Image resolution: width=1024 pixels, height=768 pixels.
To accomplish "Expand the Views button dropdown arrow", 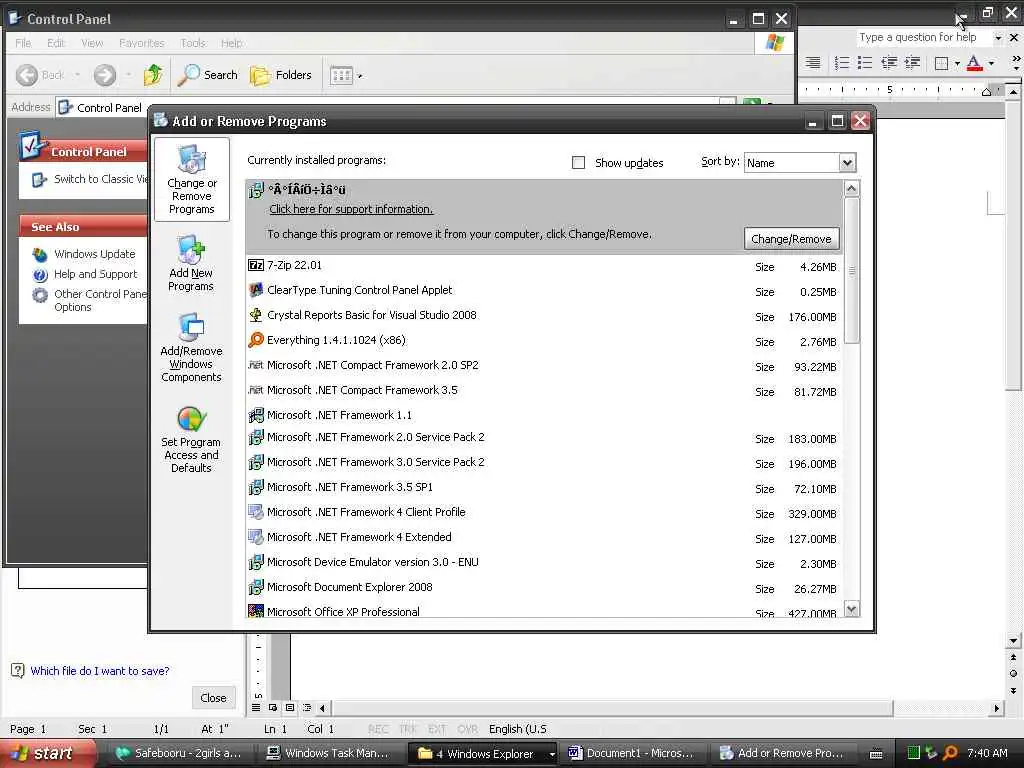I will coord(360,76).
